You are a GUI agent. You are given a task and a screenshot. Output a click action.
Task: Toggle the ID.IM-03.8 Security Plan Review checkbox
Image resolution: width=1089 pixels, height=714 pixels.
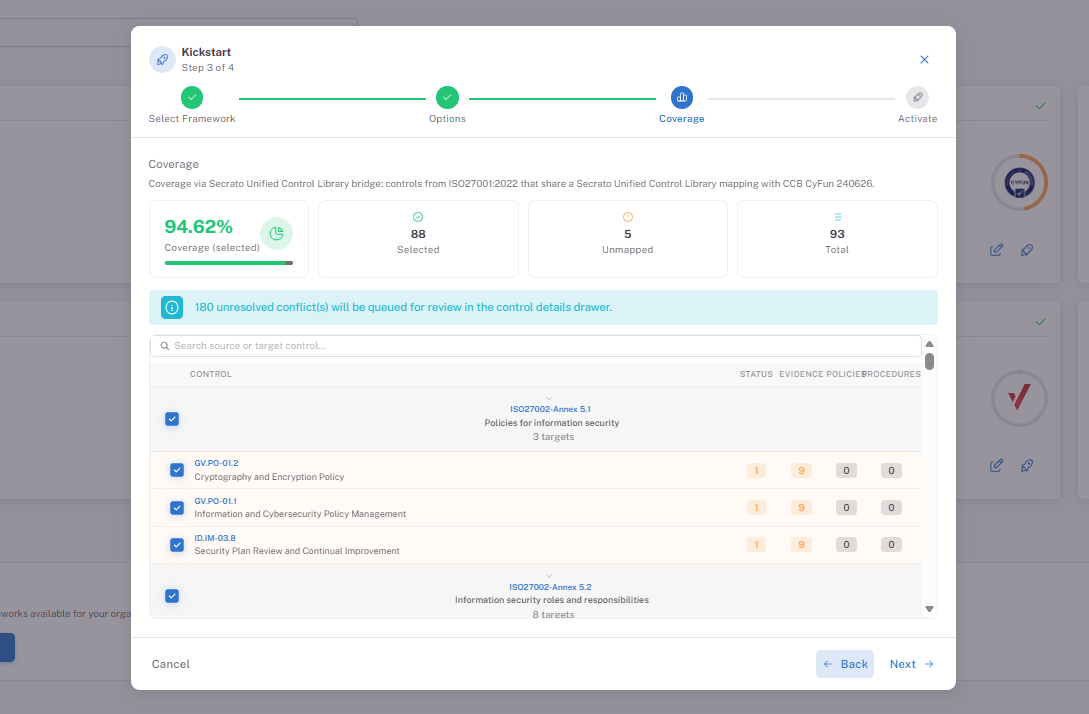[177, 545]
